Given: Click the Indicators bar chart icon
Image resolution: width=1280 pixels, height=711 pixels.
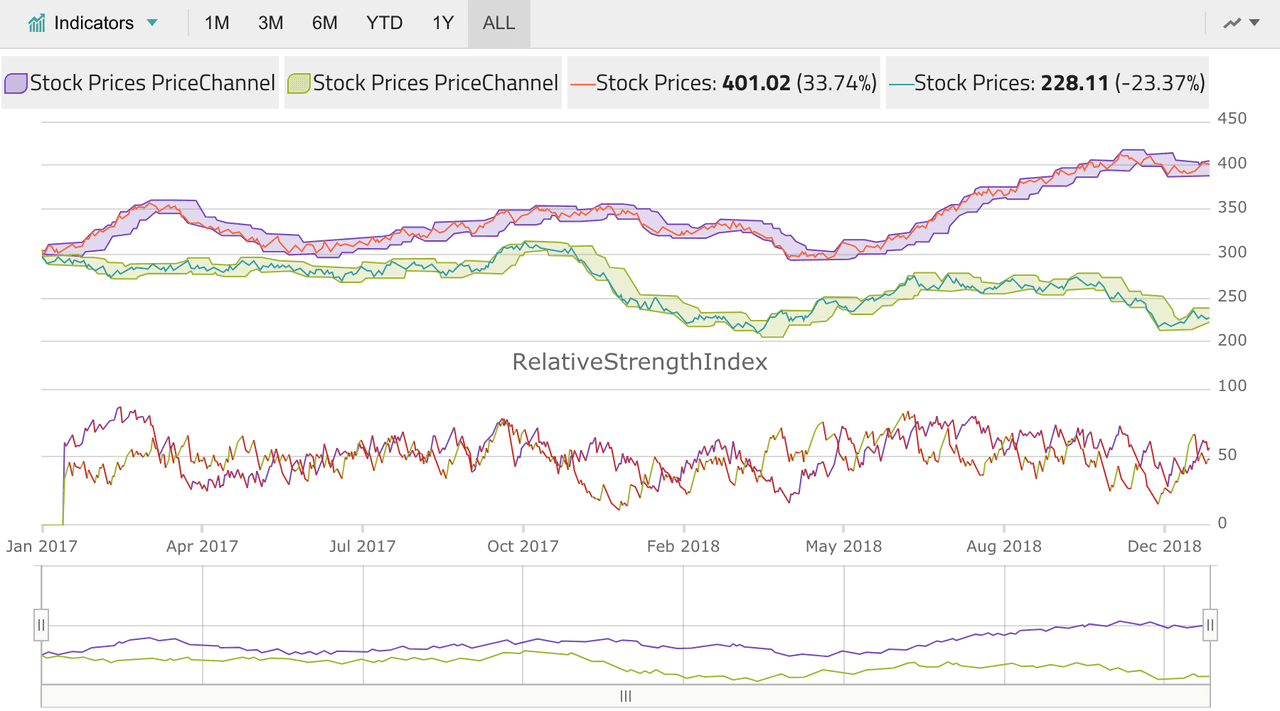Looking at the screenshot, I should (37, 23).
